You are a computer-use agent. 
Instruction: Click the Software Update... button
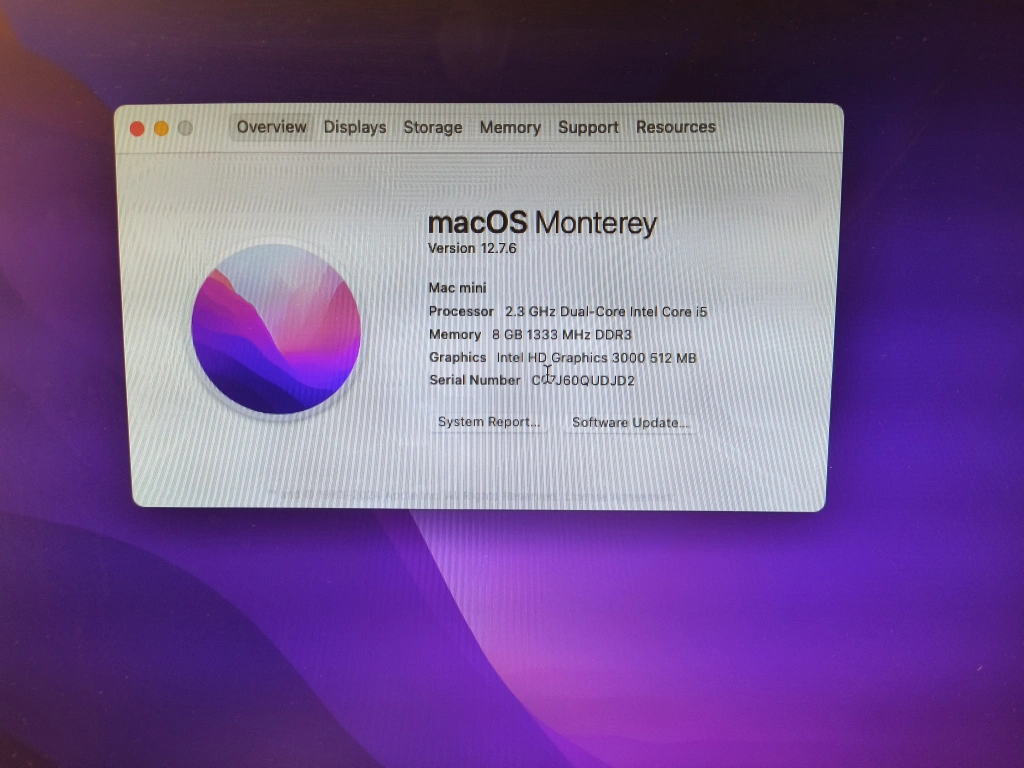coord(630,423)
